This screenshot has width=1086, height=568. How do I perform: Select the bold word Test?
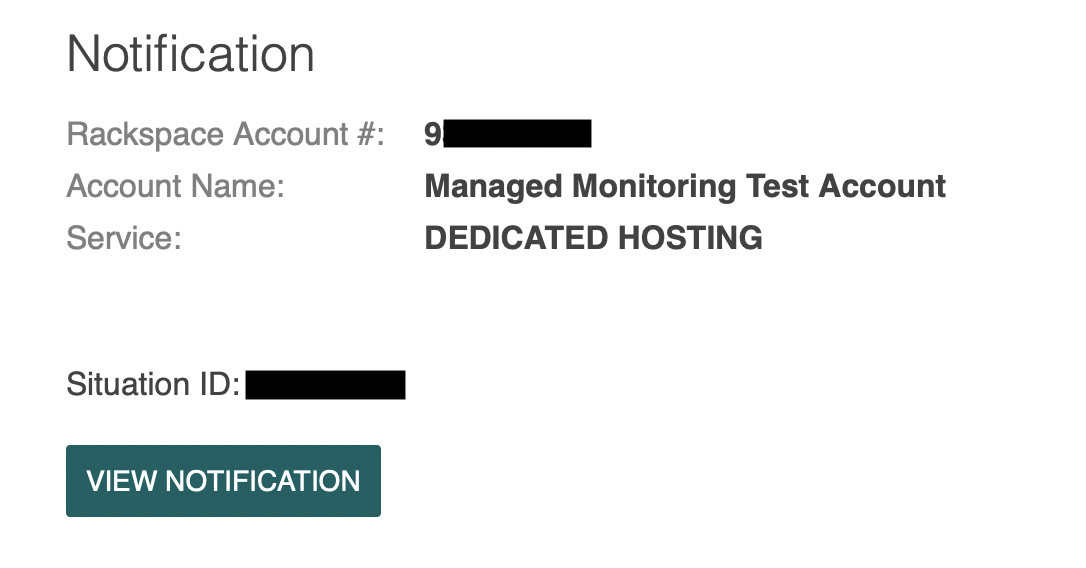point(777,186)
